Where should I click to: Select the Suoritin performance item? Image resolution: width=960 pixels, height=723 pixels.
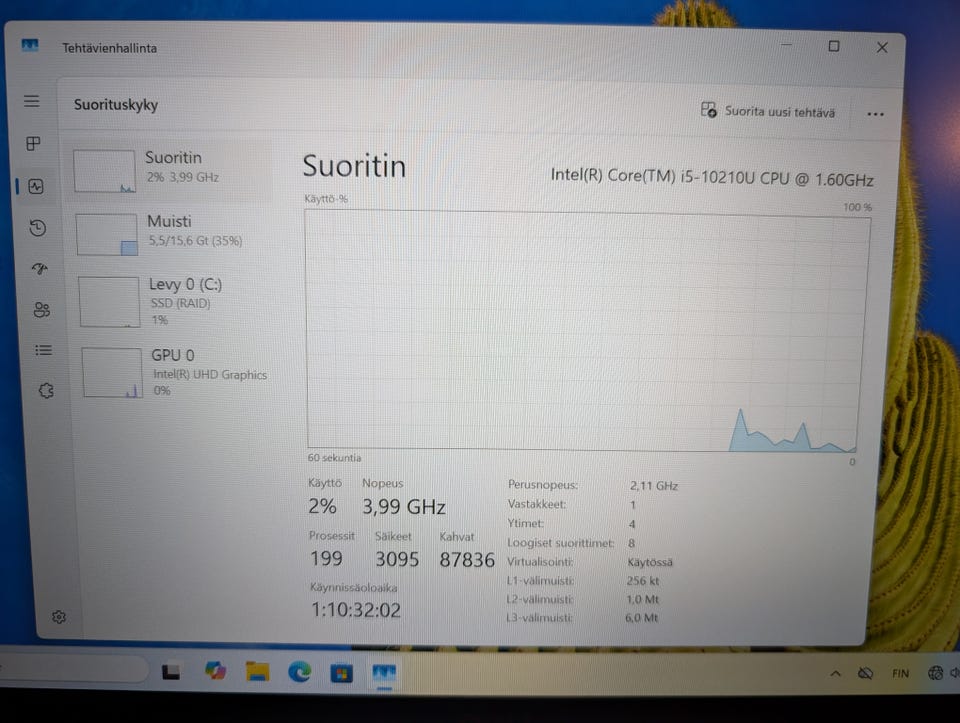(x=170, y=171)
